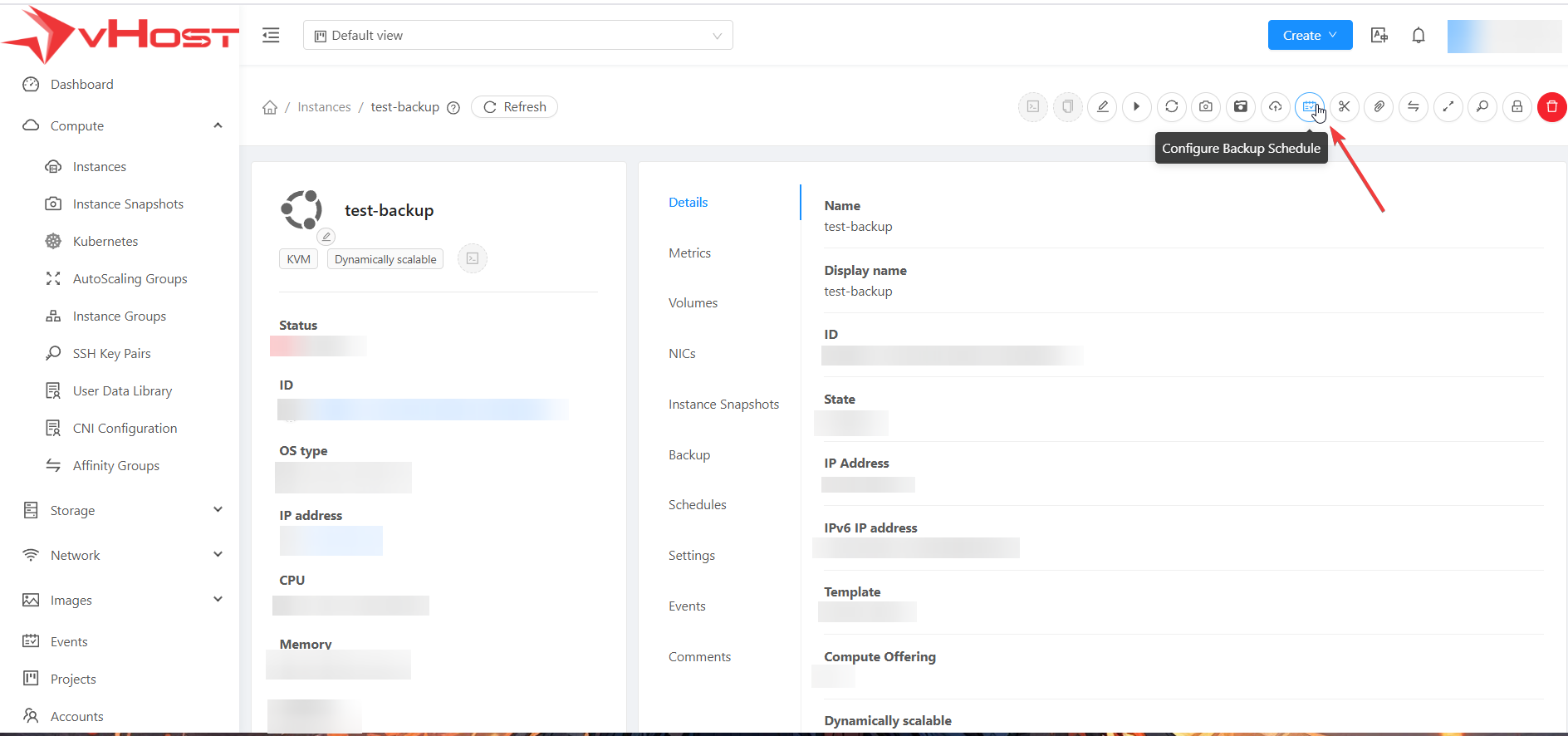Screen dimensions: 1568x736
Task: Open notifications via the bell icon
Action: click(x=1419, y=36)
